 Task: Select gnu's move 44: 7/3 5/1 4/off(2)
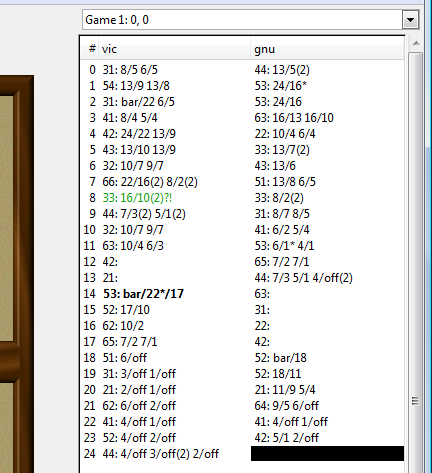pyautogui.click(x=303, y=278)
